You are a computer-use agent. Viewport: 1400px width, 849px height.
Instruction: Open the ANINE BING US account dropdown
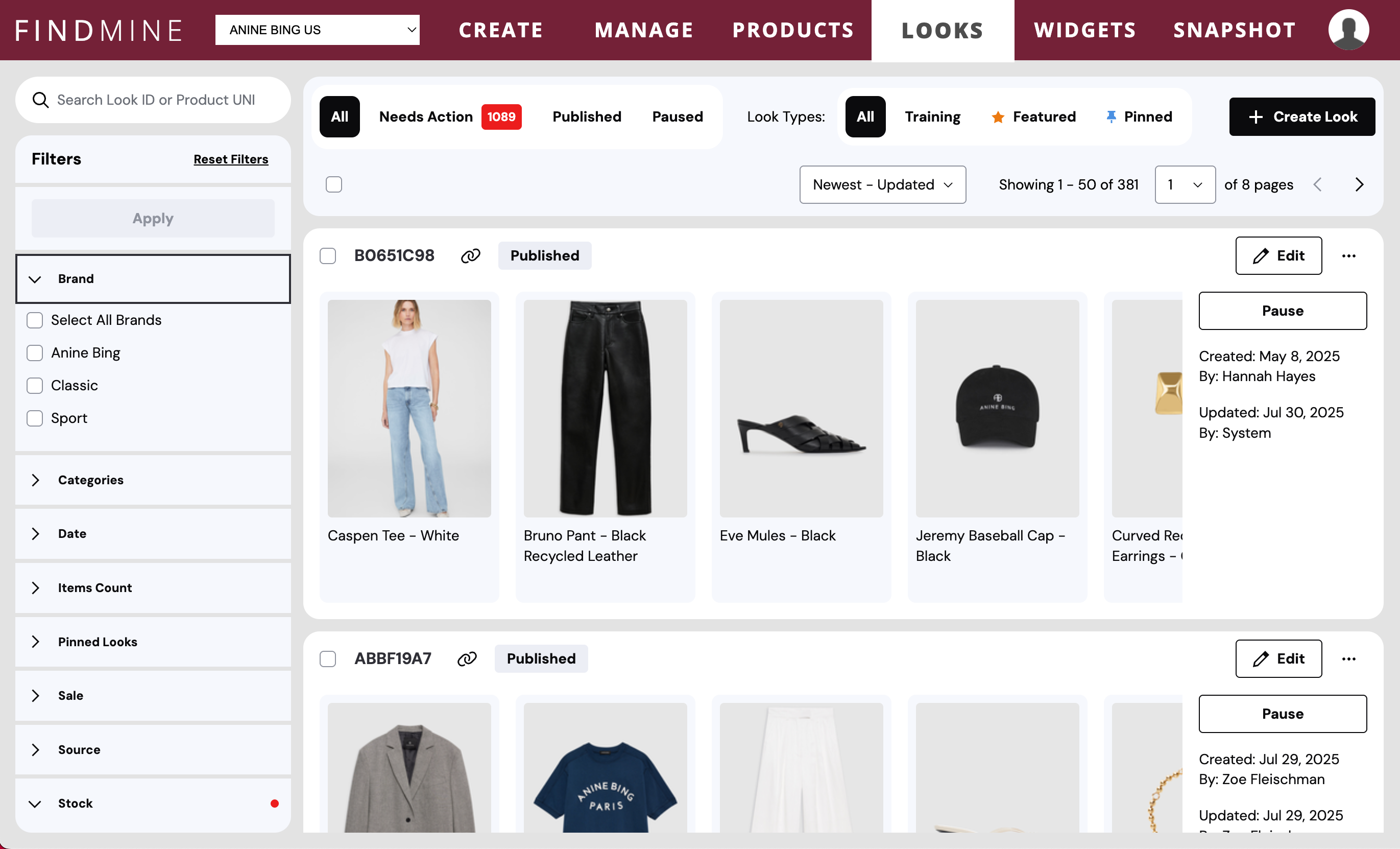[x=317, y=30]
